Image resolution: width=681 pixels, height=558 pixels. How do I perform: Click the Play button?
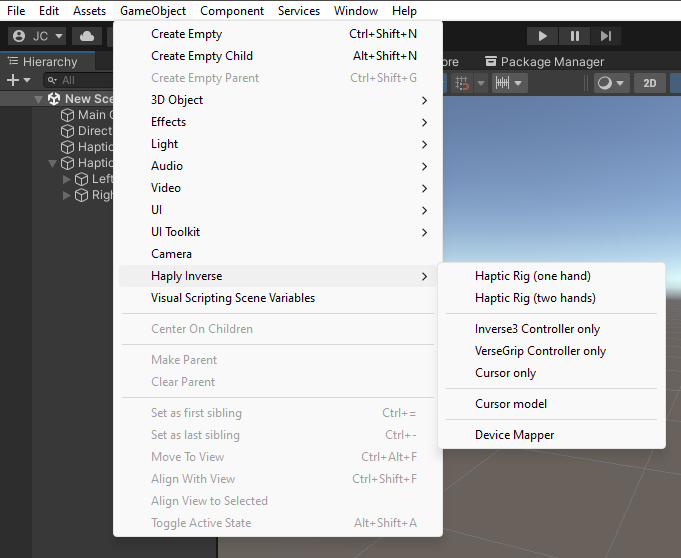(542, 36)
